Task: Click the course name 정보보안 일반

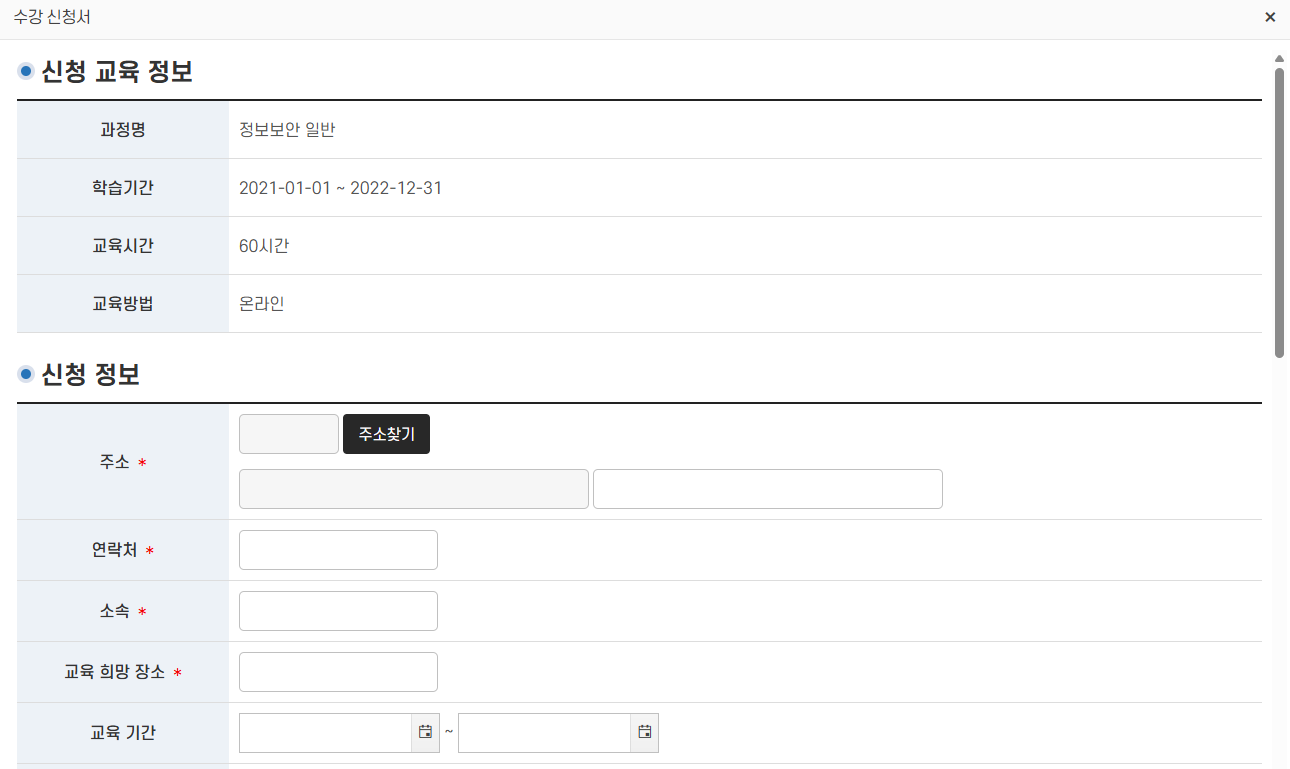Action: (287, 130)
